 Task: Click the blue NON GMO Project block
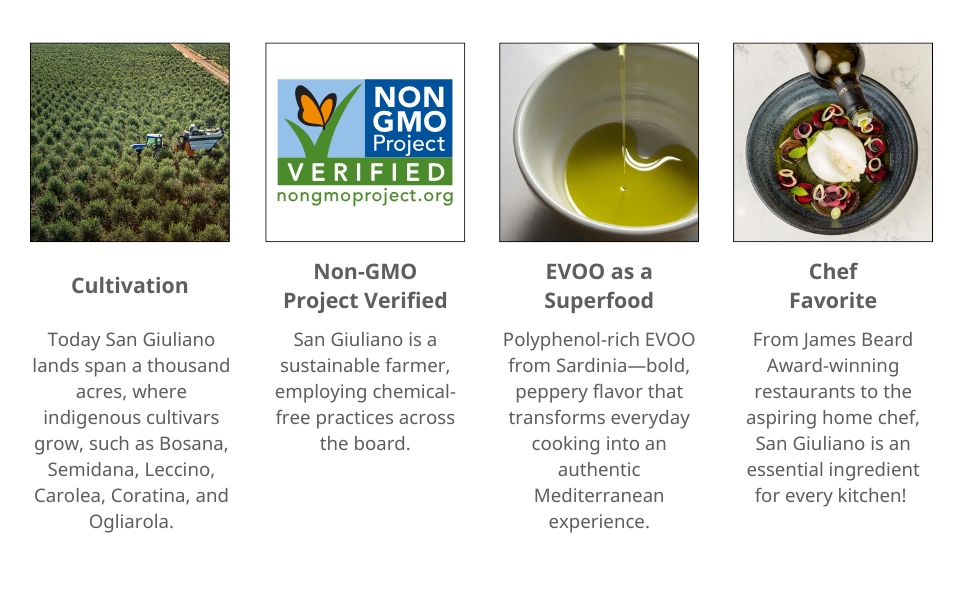tap(412, 117)
